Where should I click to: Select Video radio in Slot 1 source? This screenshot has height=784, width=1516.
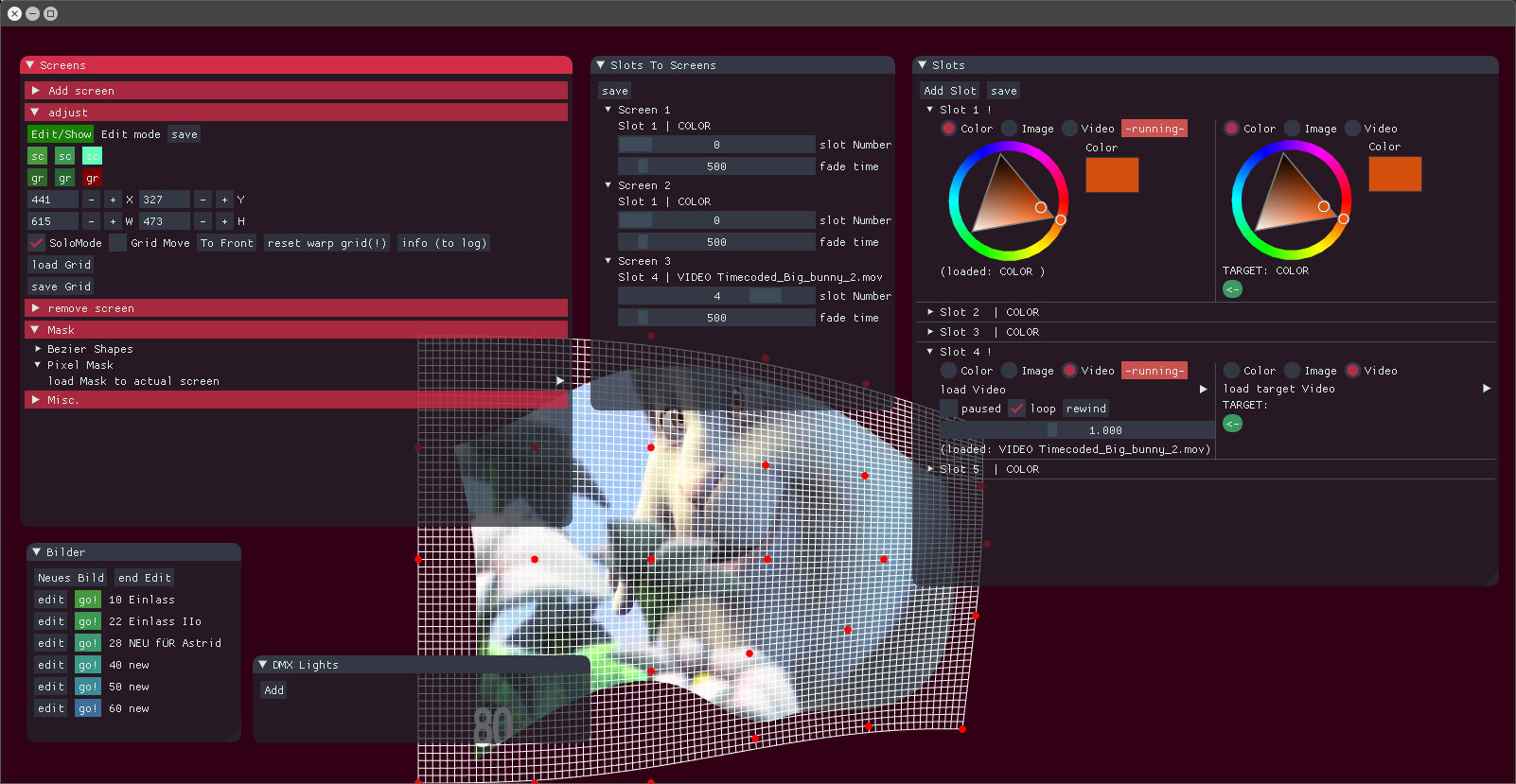[1069, 129]
